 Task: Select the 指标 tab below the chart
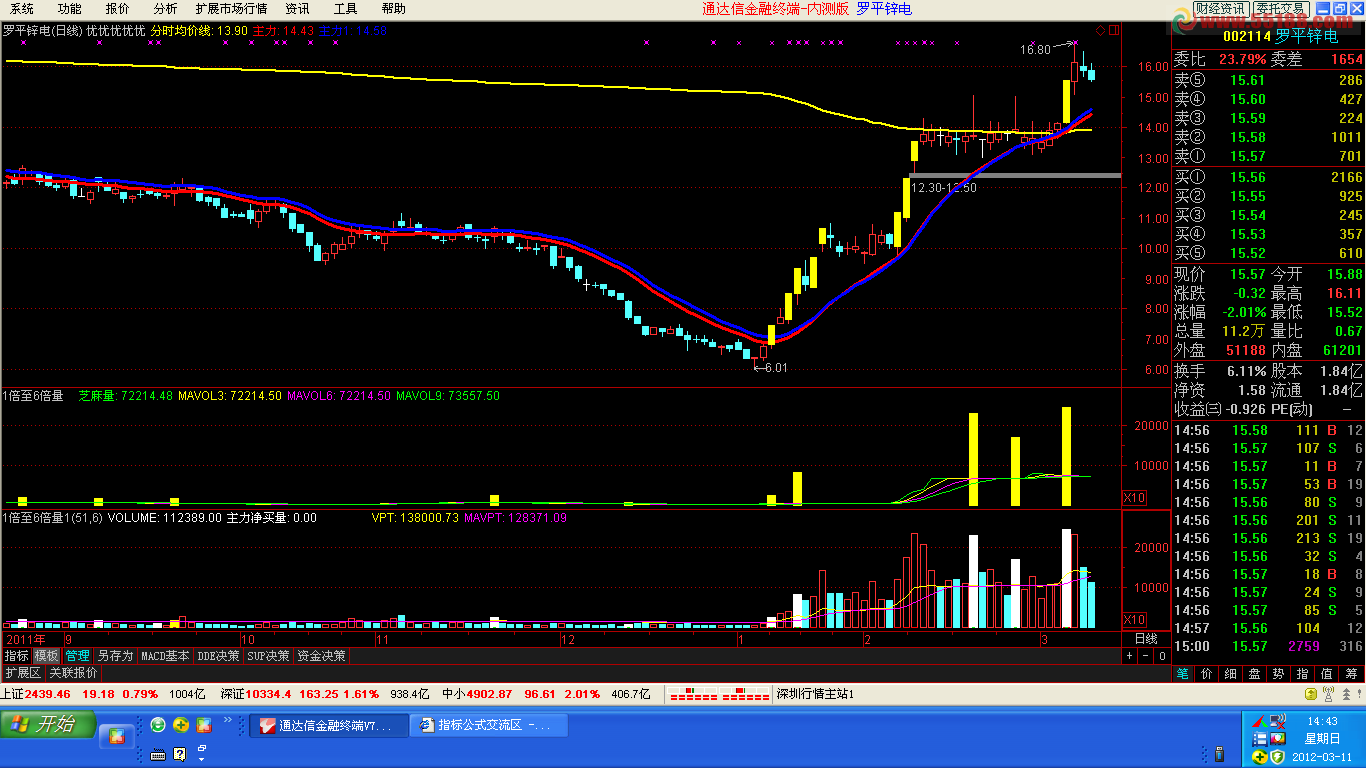[x=16, y=656]
